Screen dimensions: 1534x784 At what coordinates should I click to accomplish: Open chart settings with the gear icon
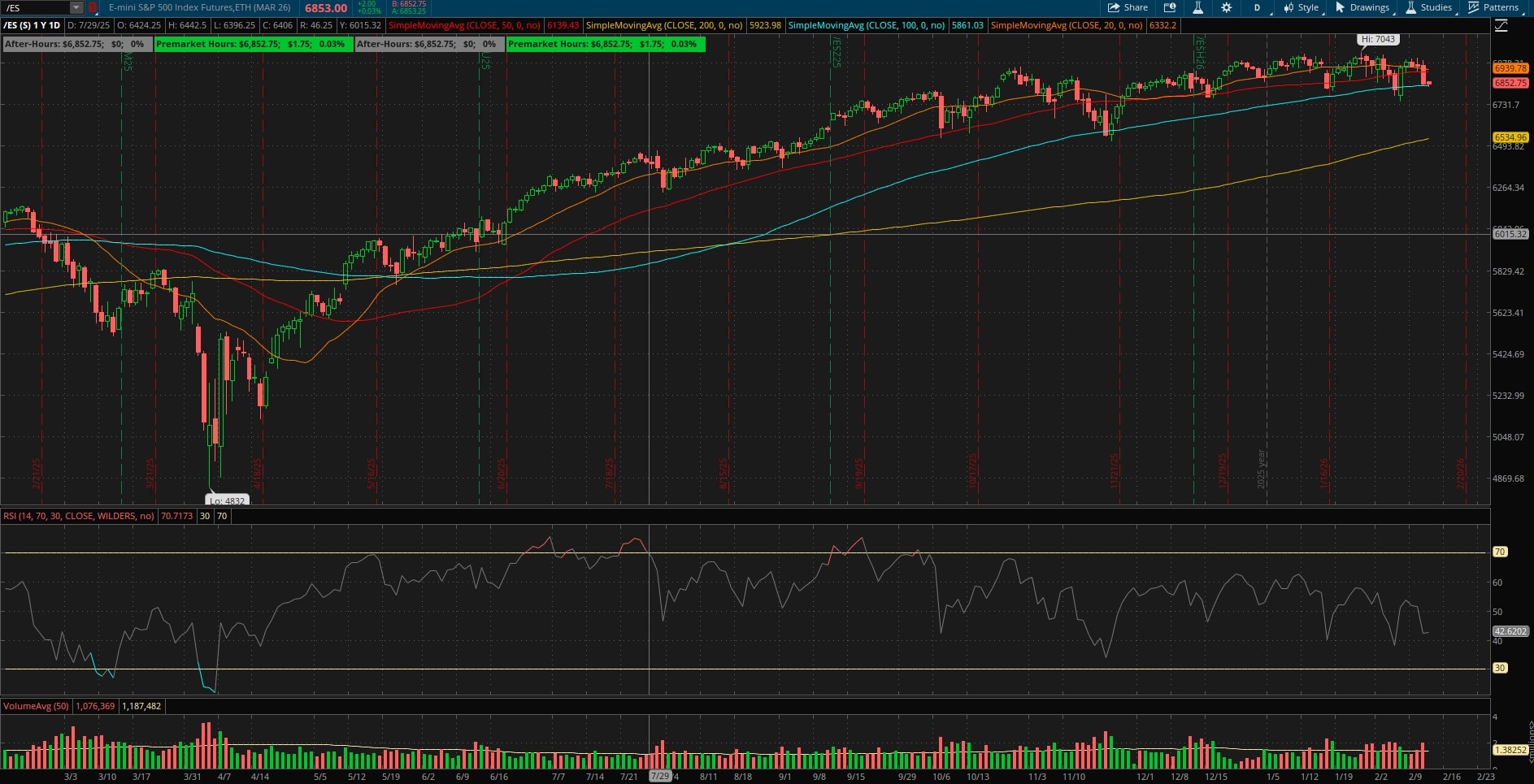[1226, 7]
